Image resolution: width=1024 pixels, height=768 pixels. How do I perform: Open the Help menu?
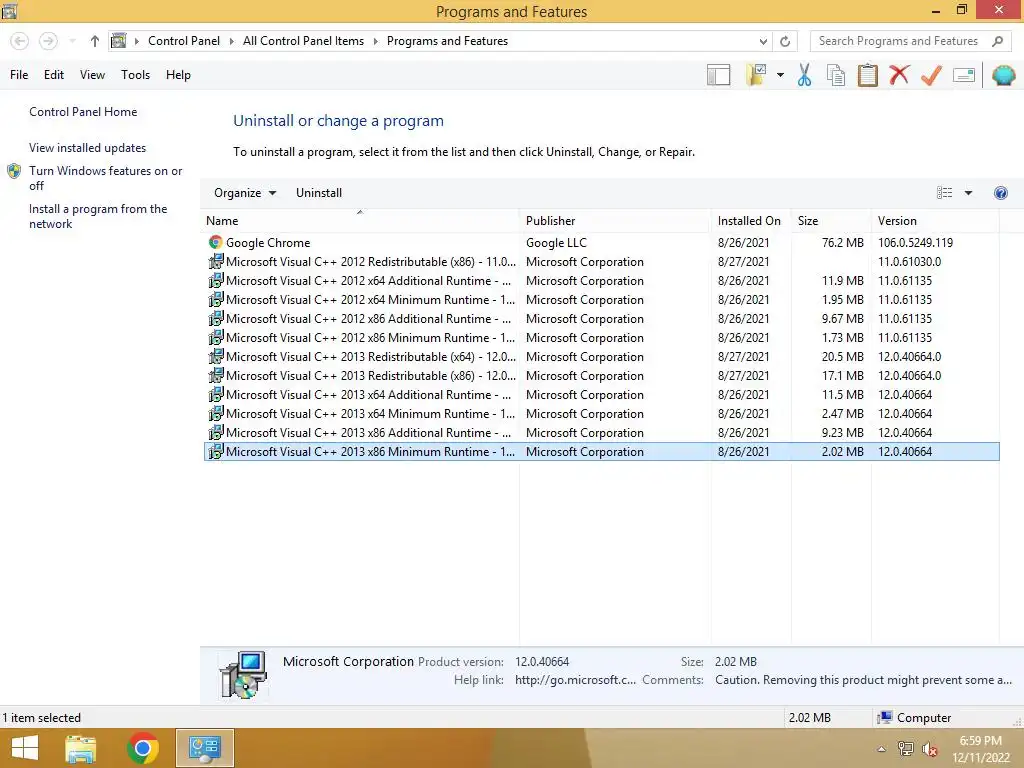pyautogui.click(x=178, y=75)
